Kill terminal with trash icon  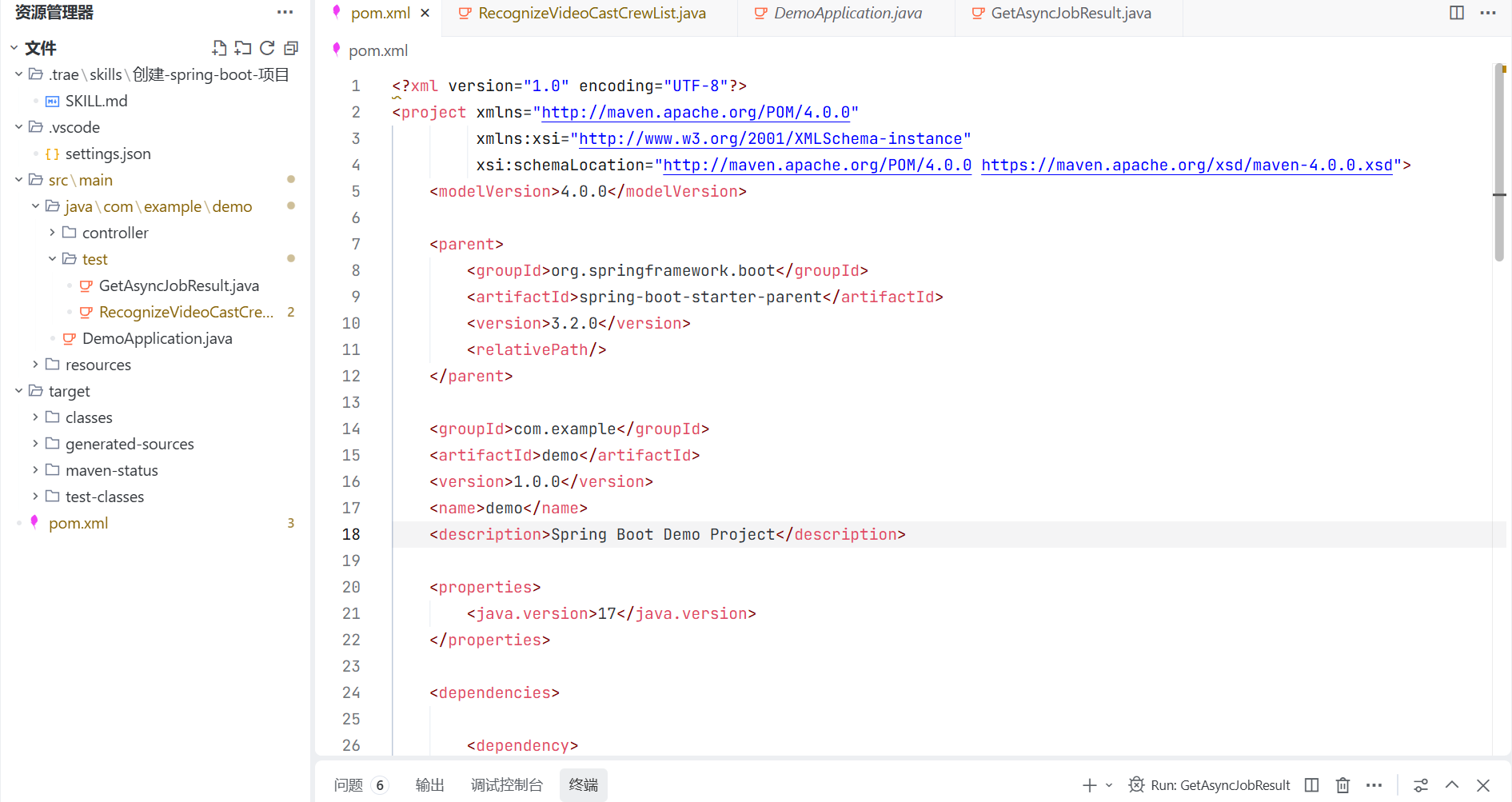click(x=1343, y=785)
